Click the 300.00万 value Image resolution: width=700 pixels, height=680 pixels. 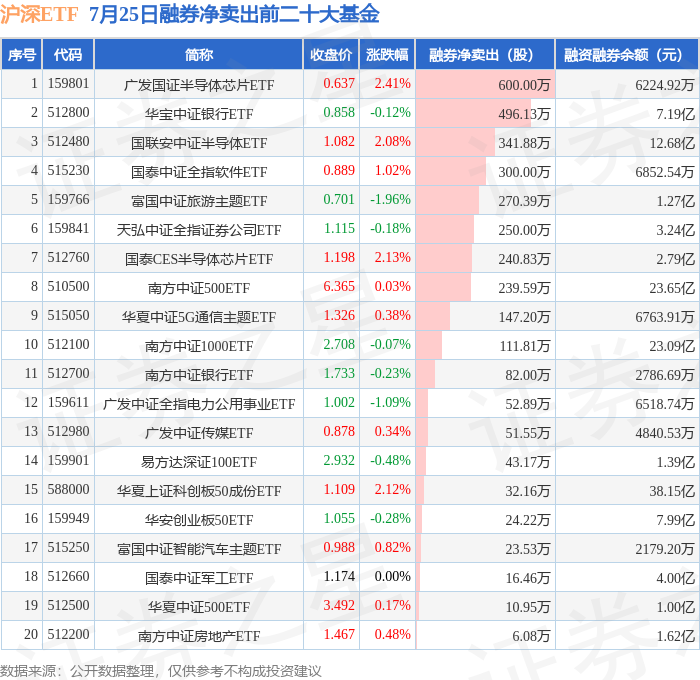click(x=524, y=171)
